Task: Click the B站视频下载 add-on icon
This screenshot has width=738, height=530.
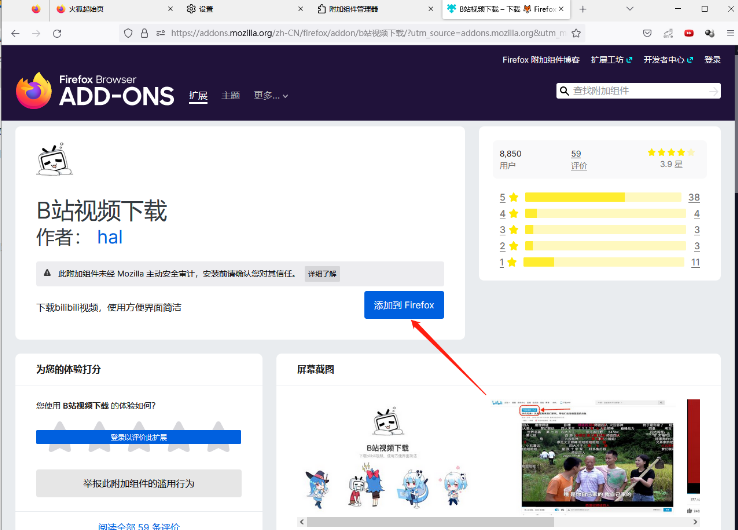Action: [55, 159]
